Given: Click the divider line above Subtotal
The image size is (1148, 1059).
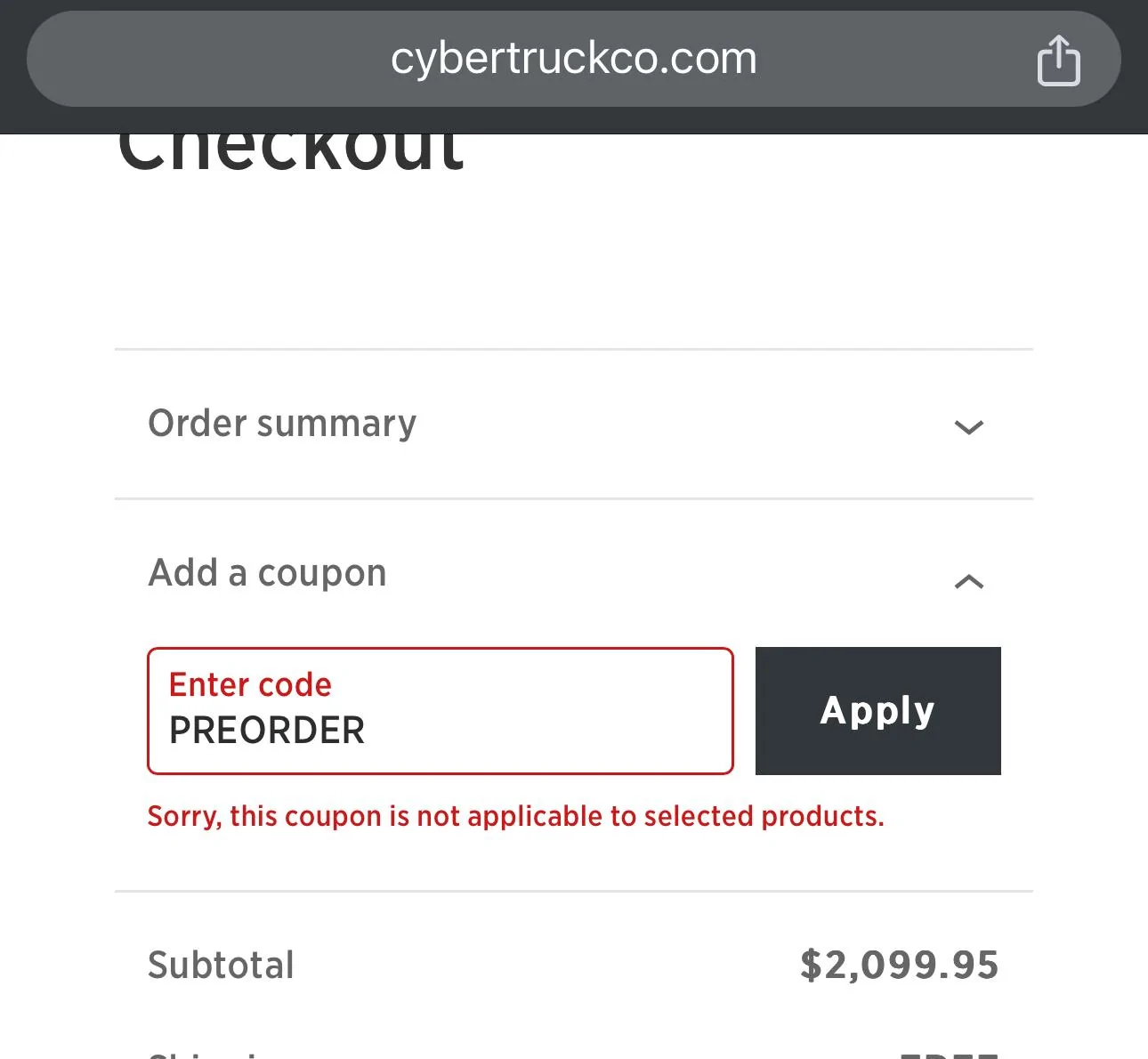Looking at the screenshot, I should tap(573, 889).
